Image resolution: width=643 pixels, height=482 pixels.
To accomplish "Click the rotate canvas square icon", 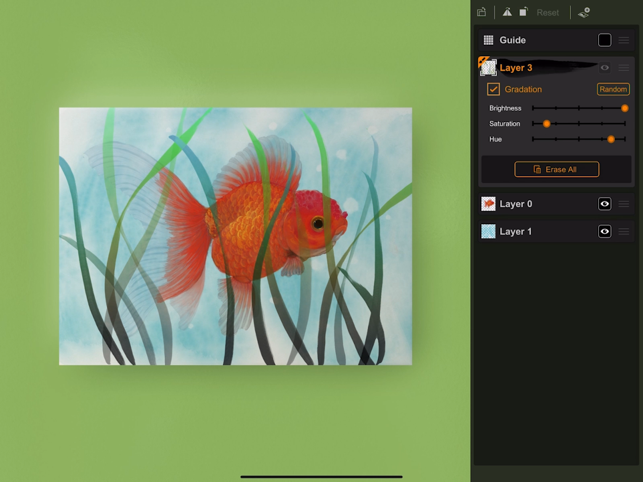I will coord(523,12).
